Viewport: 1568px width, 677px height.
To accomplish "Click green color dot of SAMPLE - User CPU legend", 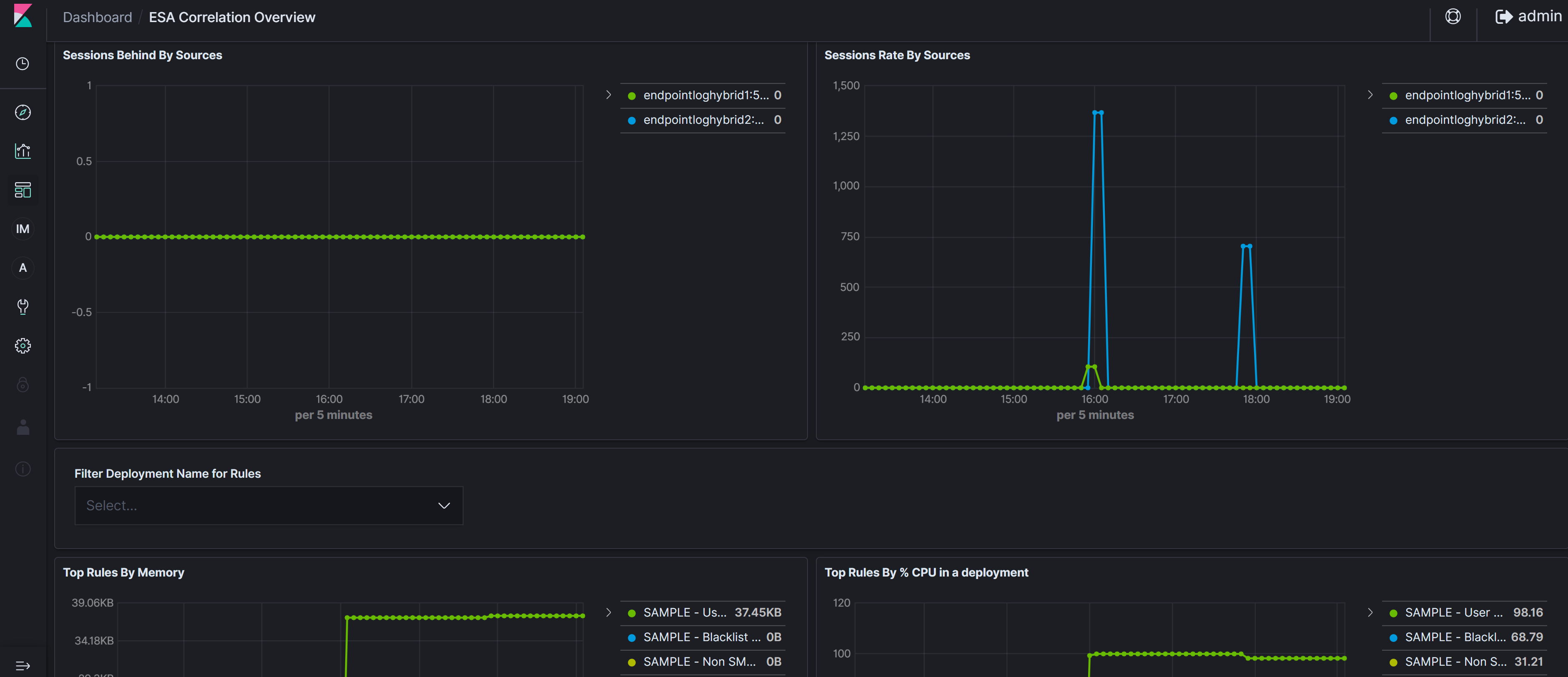I will (1393, 613).
